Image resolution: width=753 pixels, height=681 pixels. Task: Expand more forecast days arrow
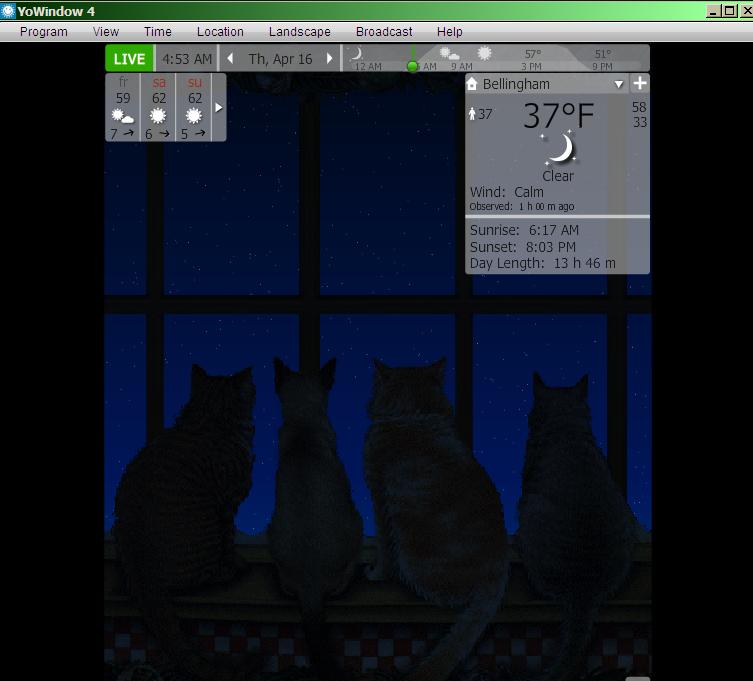(219, 107)
